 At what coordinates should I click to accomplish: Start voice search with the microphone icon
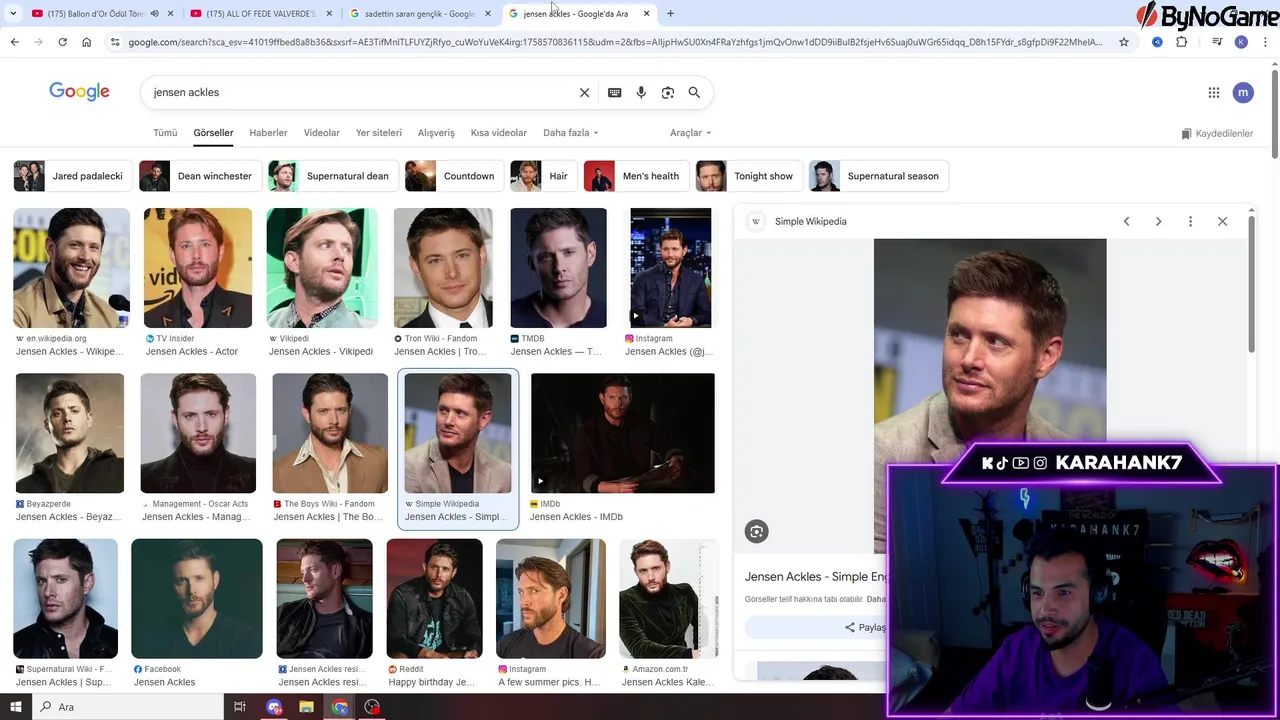click(x=641, y=92)
